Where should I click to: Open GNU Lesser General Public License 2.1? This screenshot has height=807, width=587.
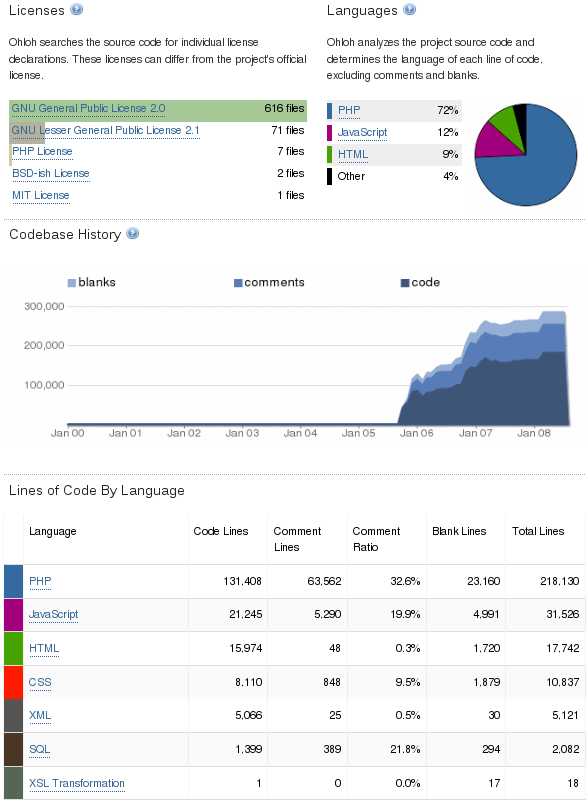(x=105, y=130)
